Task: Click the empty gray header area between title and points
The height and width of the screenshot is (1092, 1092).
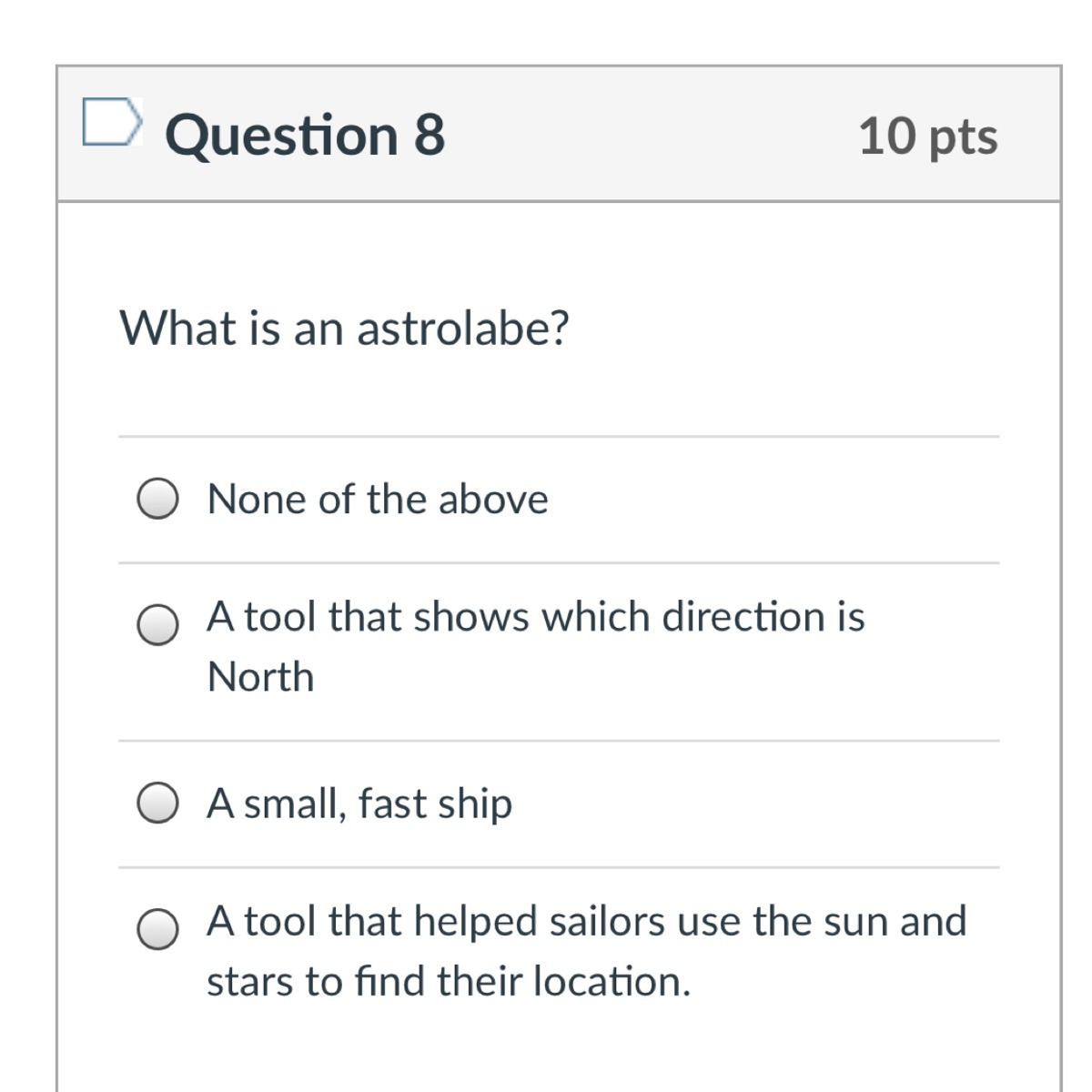Action: click(x=651, y=135)
